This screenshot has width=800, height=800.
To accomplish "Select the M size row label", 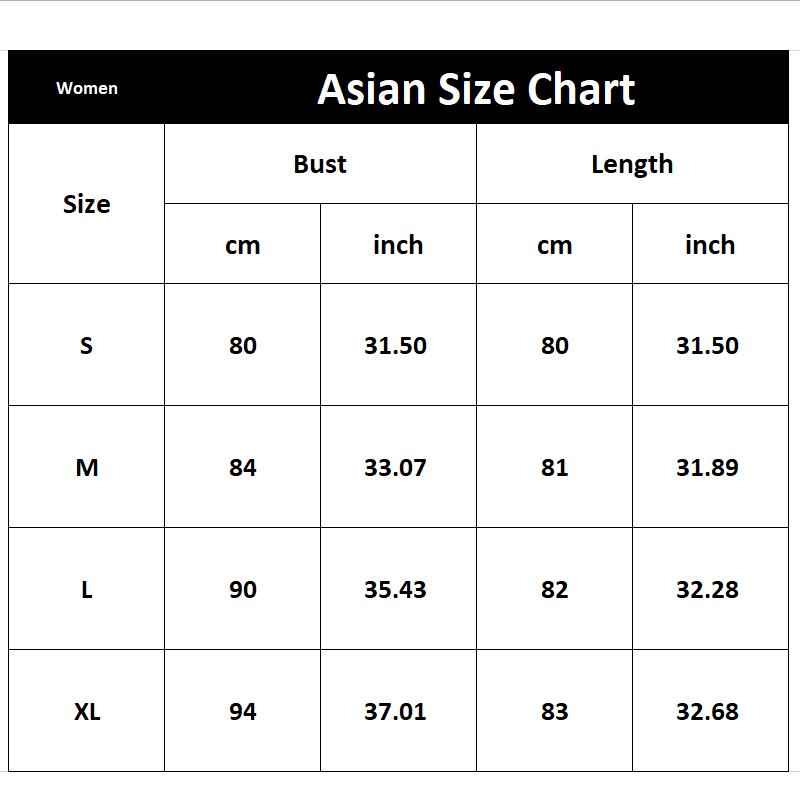I will pos(87,467).
